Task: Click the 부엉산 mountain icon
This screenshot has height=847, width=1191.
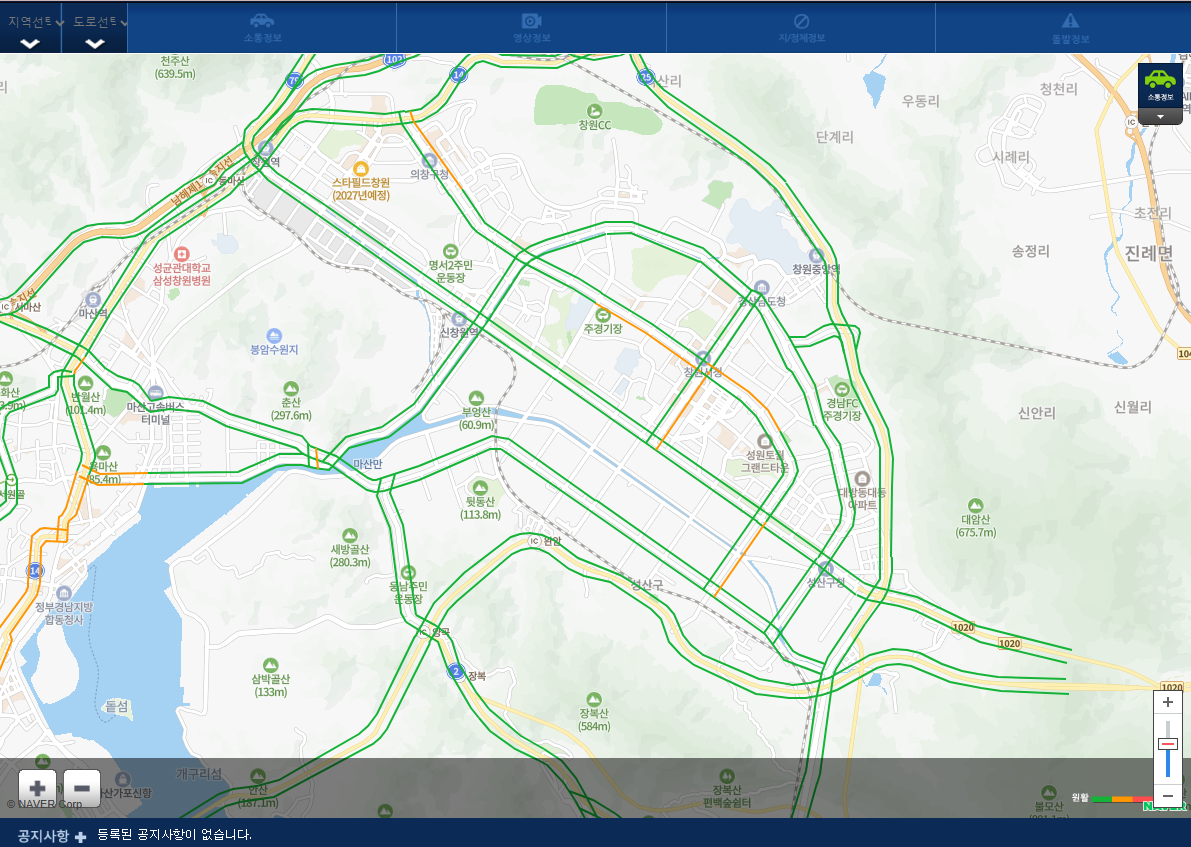Action: pyautogui.click(x=476, y=398)
